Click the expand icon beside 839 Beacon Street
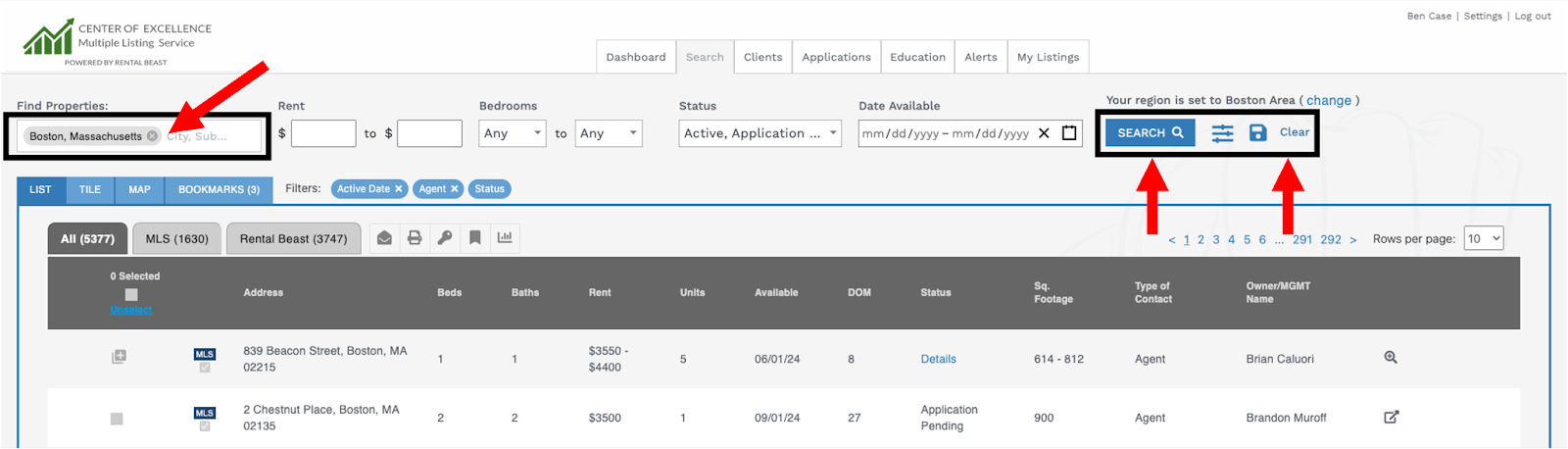 [x=119, y=357]
